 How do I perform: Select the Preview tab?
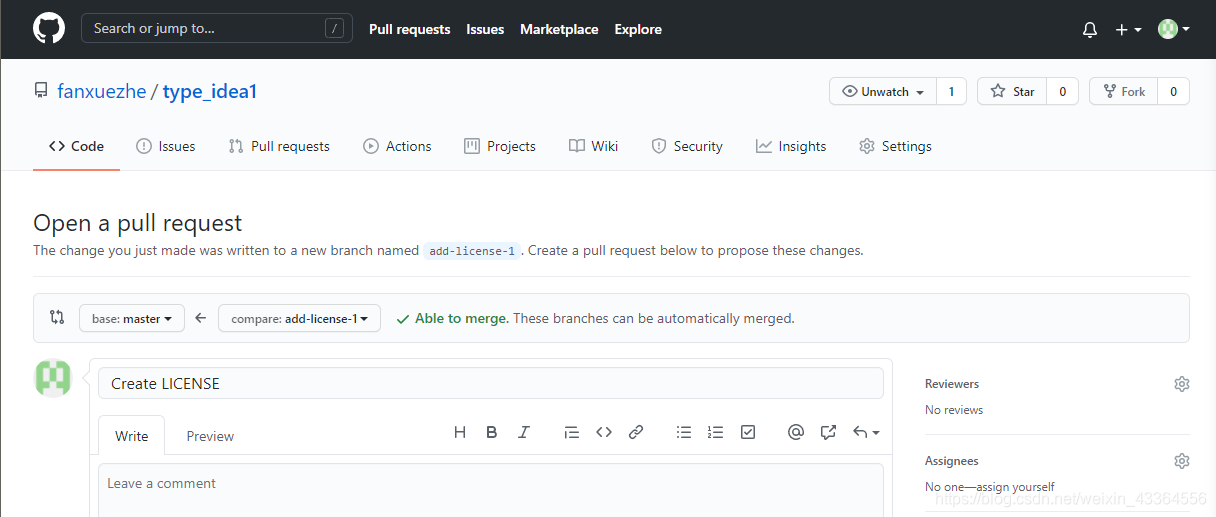(210, 436)
